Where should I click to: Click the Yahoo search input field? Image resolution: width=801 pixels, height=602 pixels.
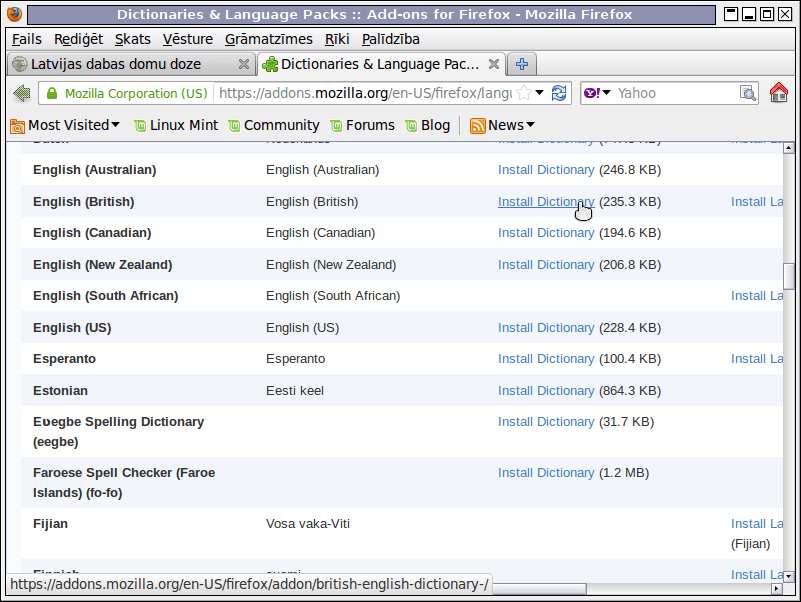coord(675,93)
